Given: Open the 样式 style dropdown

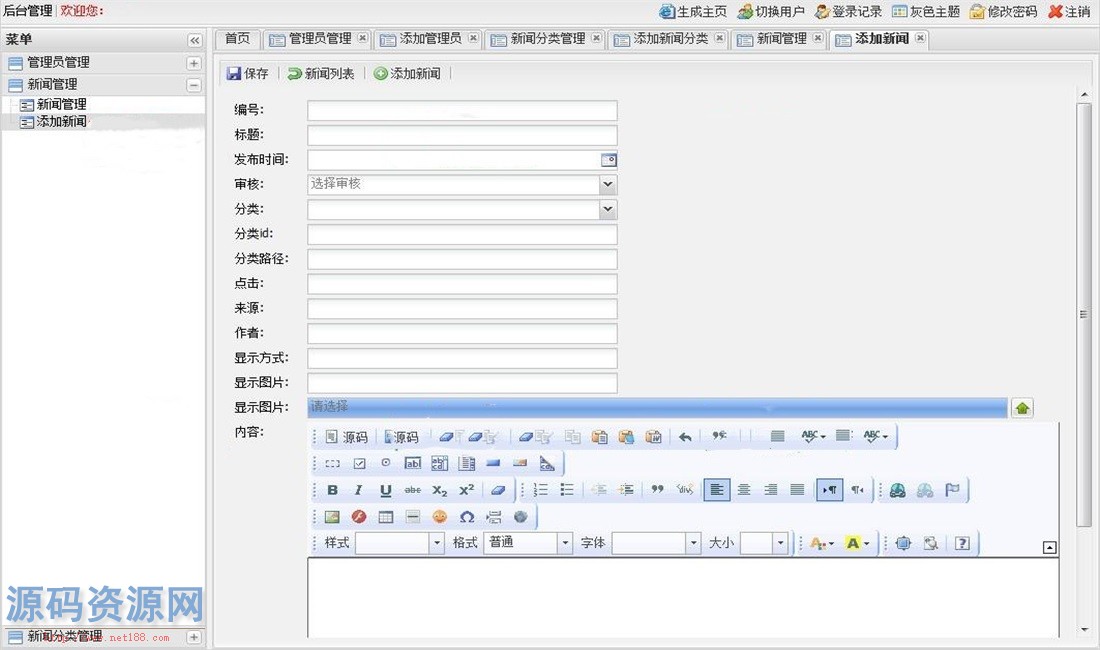Looking at the screenshot, I should coord(437,543).
